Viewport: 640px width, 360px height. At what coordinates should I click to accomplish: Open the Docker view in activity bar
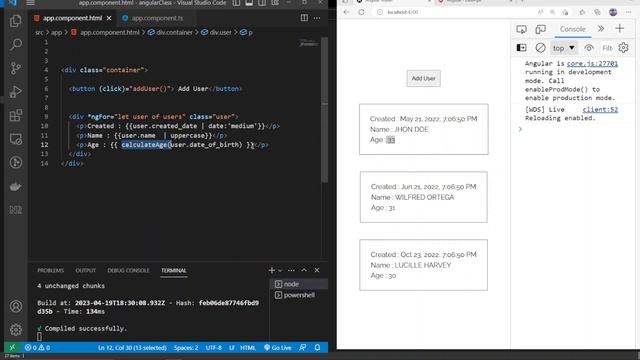(x=16, y=186)
